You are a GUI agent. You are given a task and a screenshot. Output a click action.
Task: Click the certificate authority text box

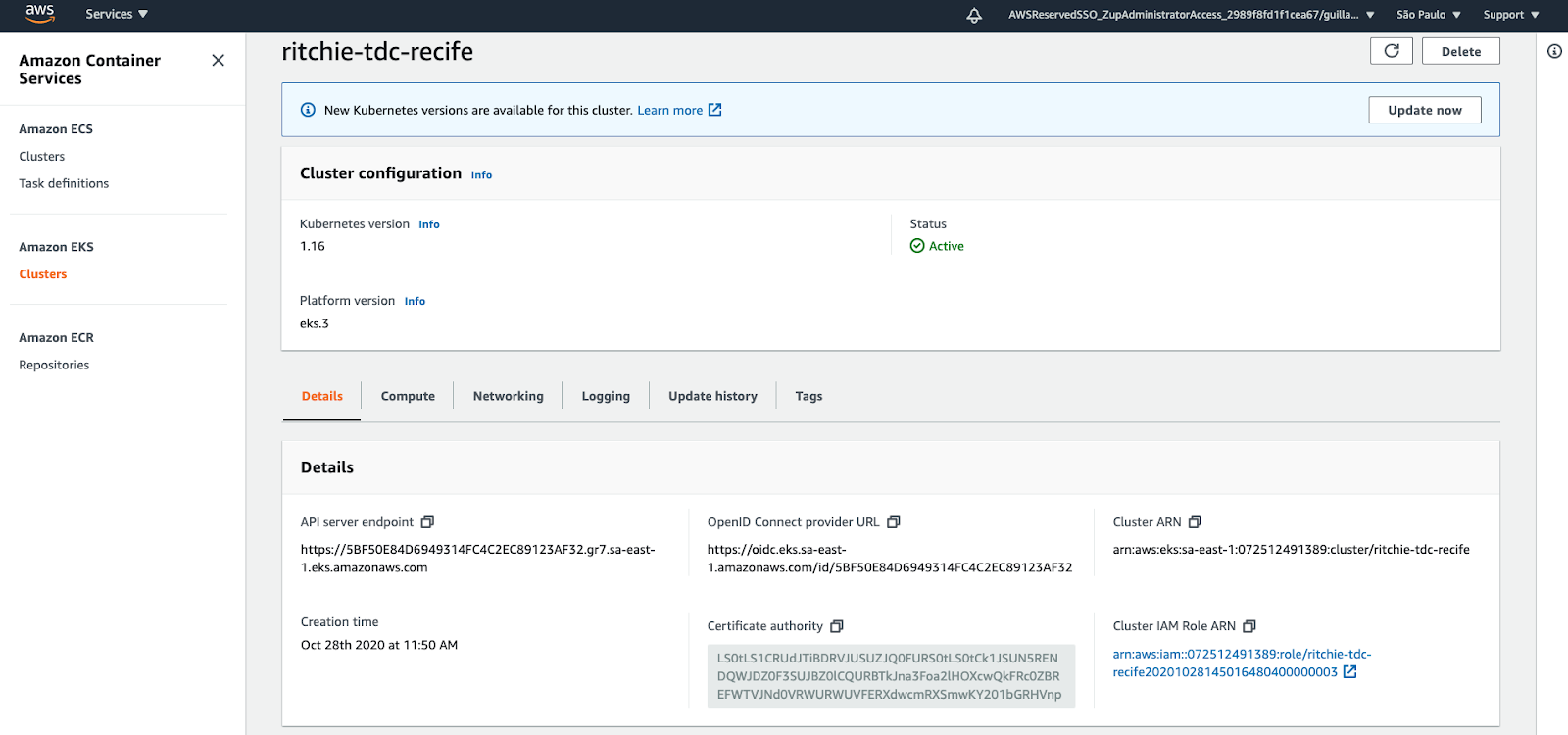click(x=891, y=675)
